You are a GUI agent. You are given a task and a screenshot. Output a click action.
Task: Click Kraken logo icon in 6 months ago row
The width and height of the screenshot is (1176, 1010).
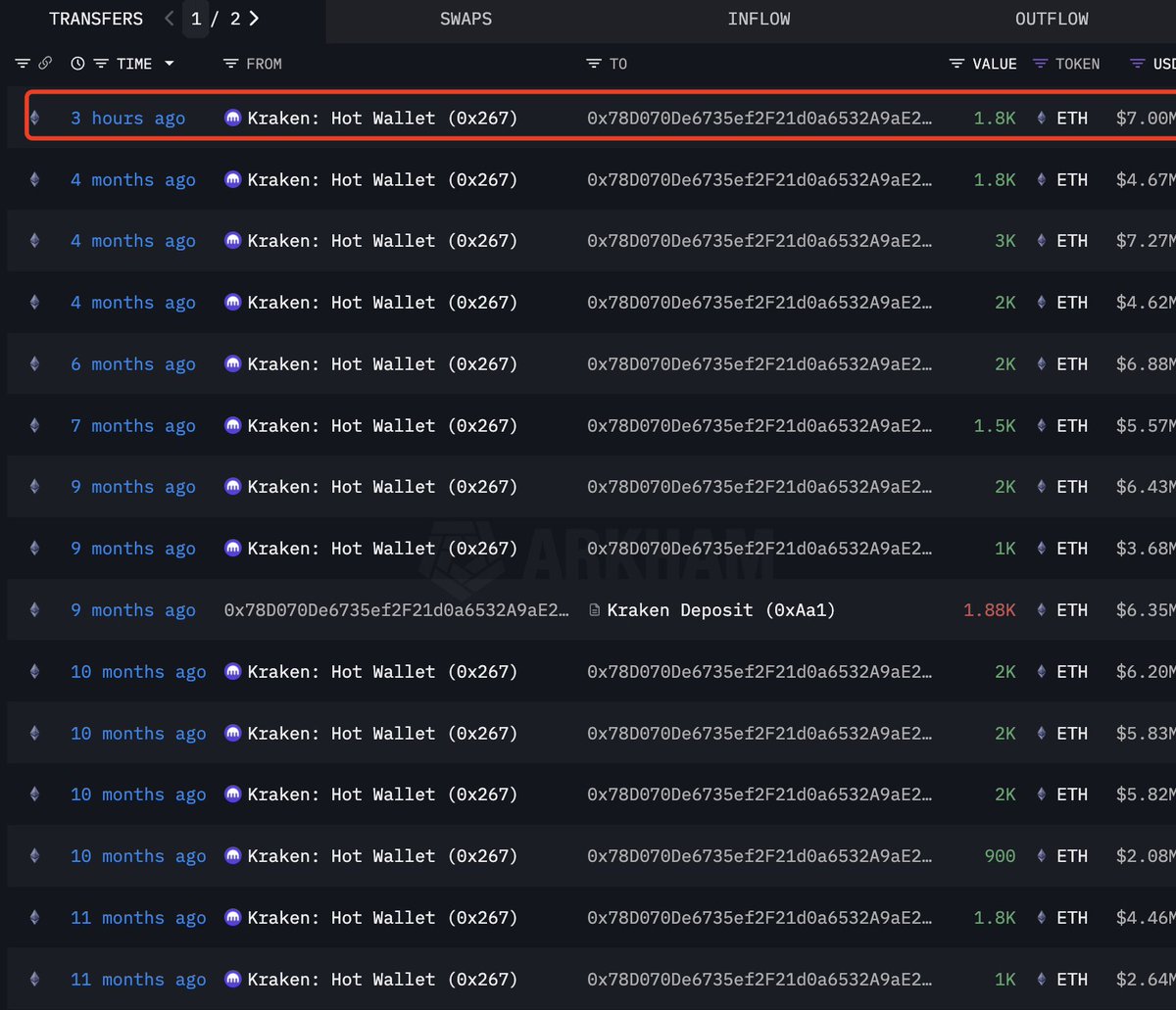[232, 364]
